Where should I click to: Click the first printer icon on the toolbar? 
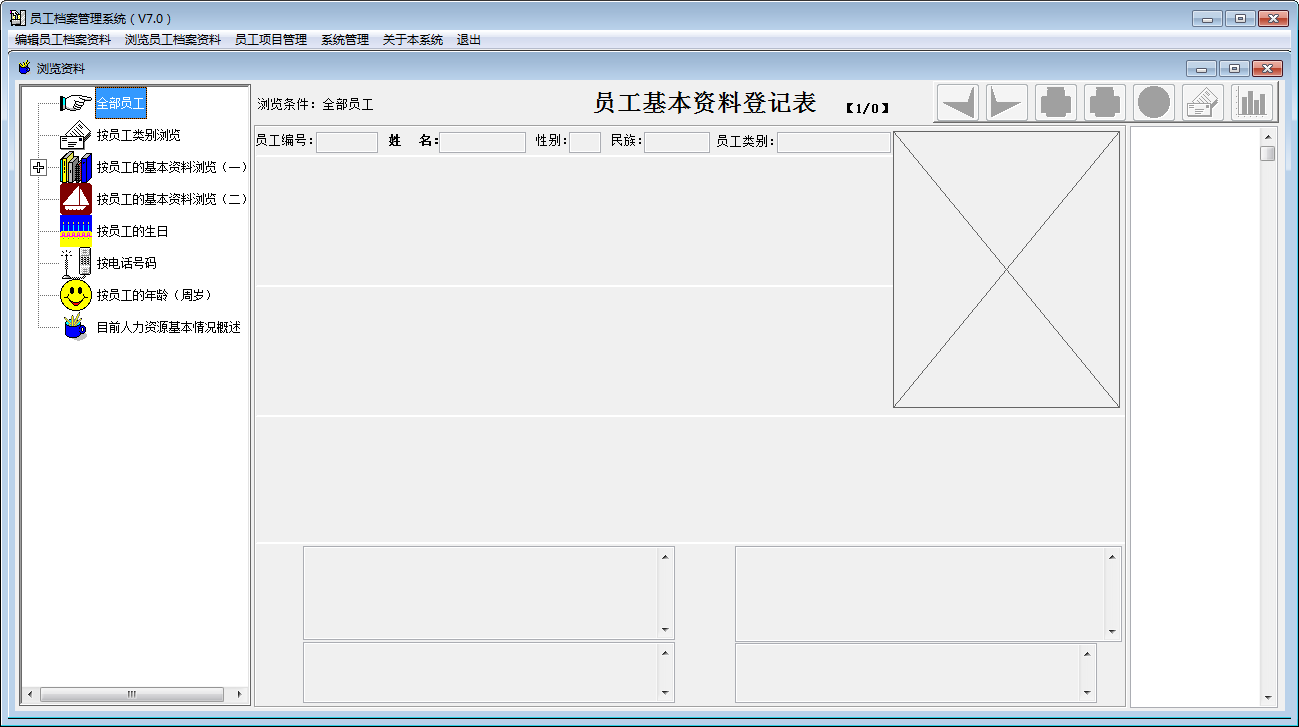[x=1054, y=100]
